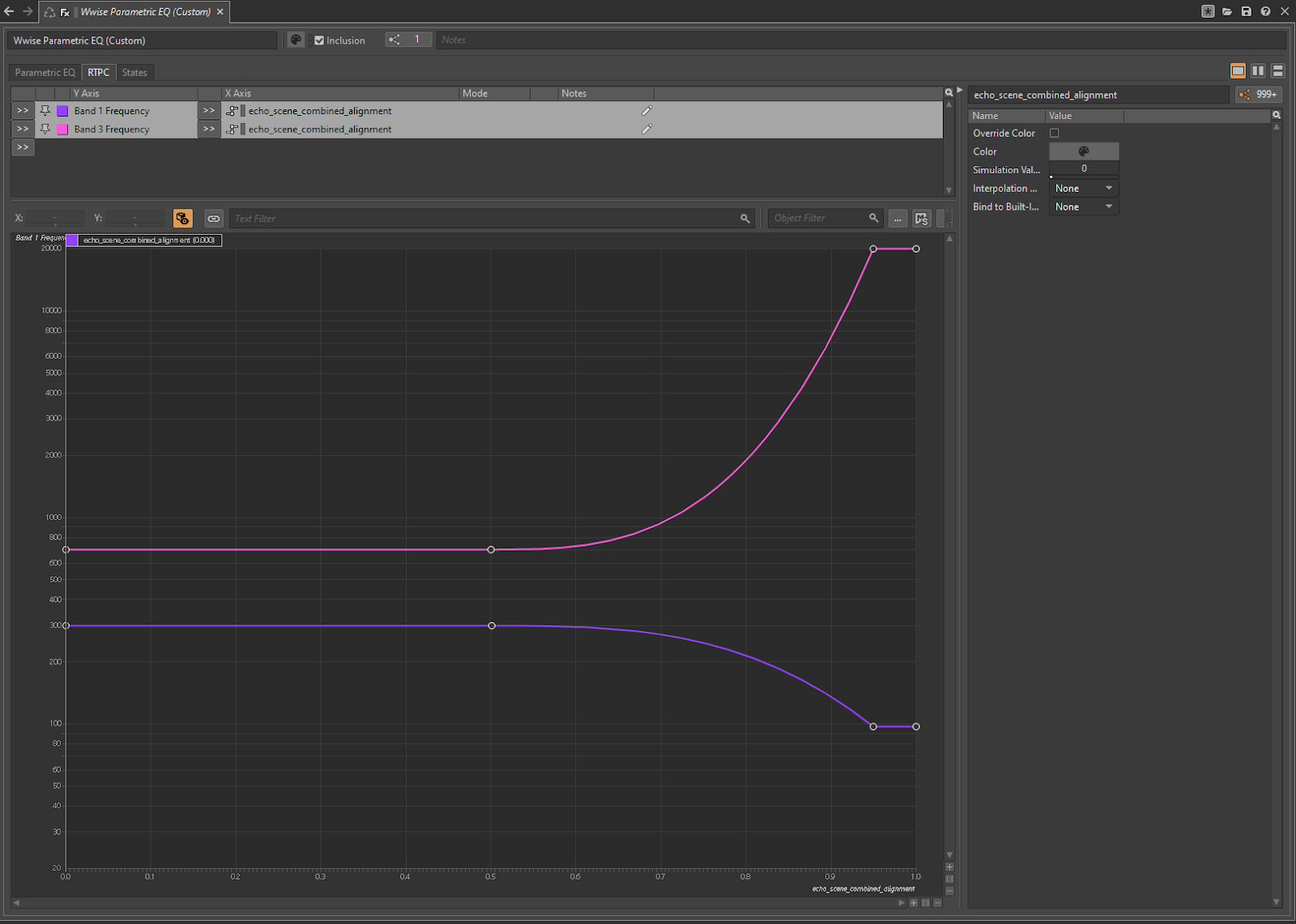Image resolution: width=1296 pixels, height=924 pixels.
Task: Open the States tab
Action: coord(134,72)
